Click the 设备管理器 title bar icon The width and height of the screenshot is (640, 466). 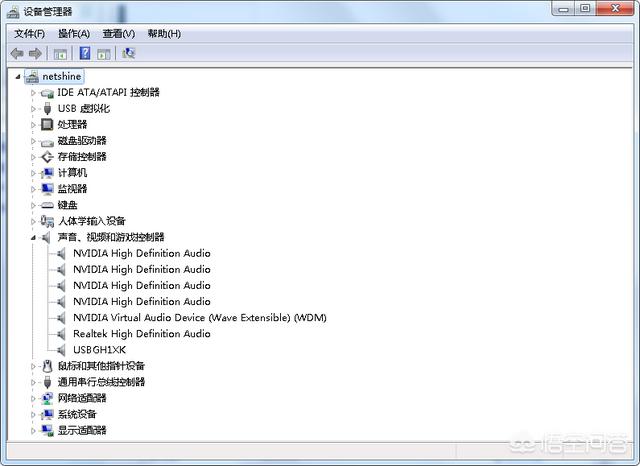pos(13,12)
